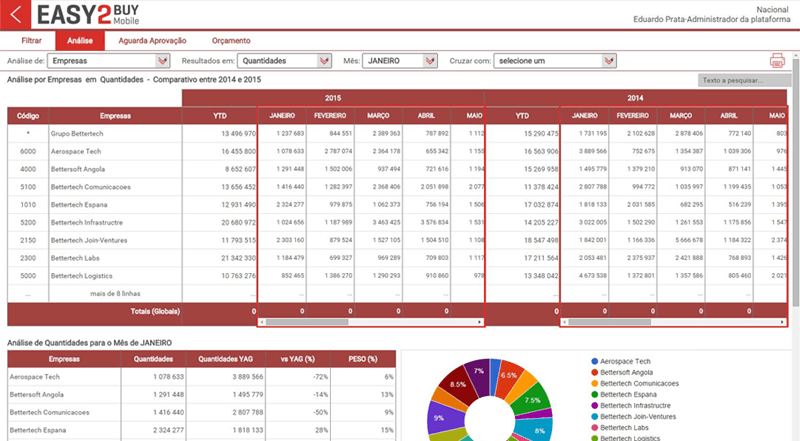Click the 2014 year group header
This screenshot has width=800, height=441.
pos(636,98)
